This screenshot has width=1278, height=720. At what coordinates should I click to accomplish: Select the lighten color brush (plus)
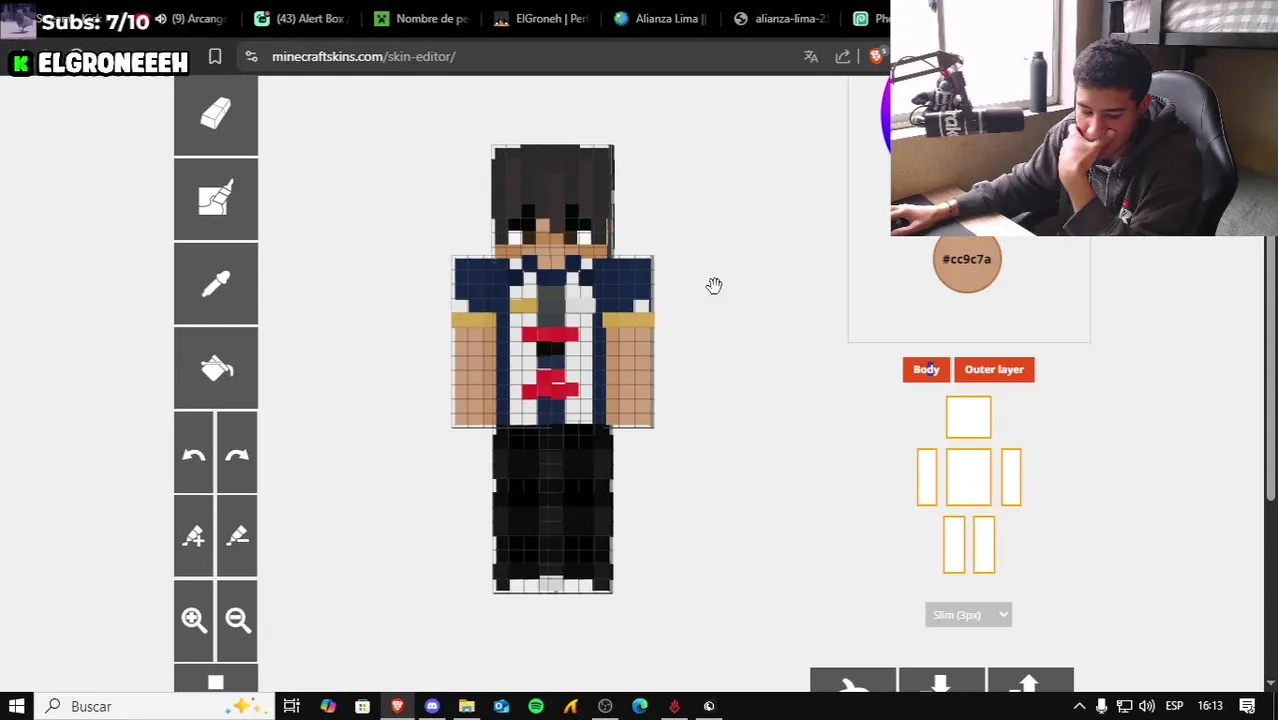[x=194, y=537]
